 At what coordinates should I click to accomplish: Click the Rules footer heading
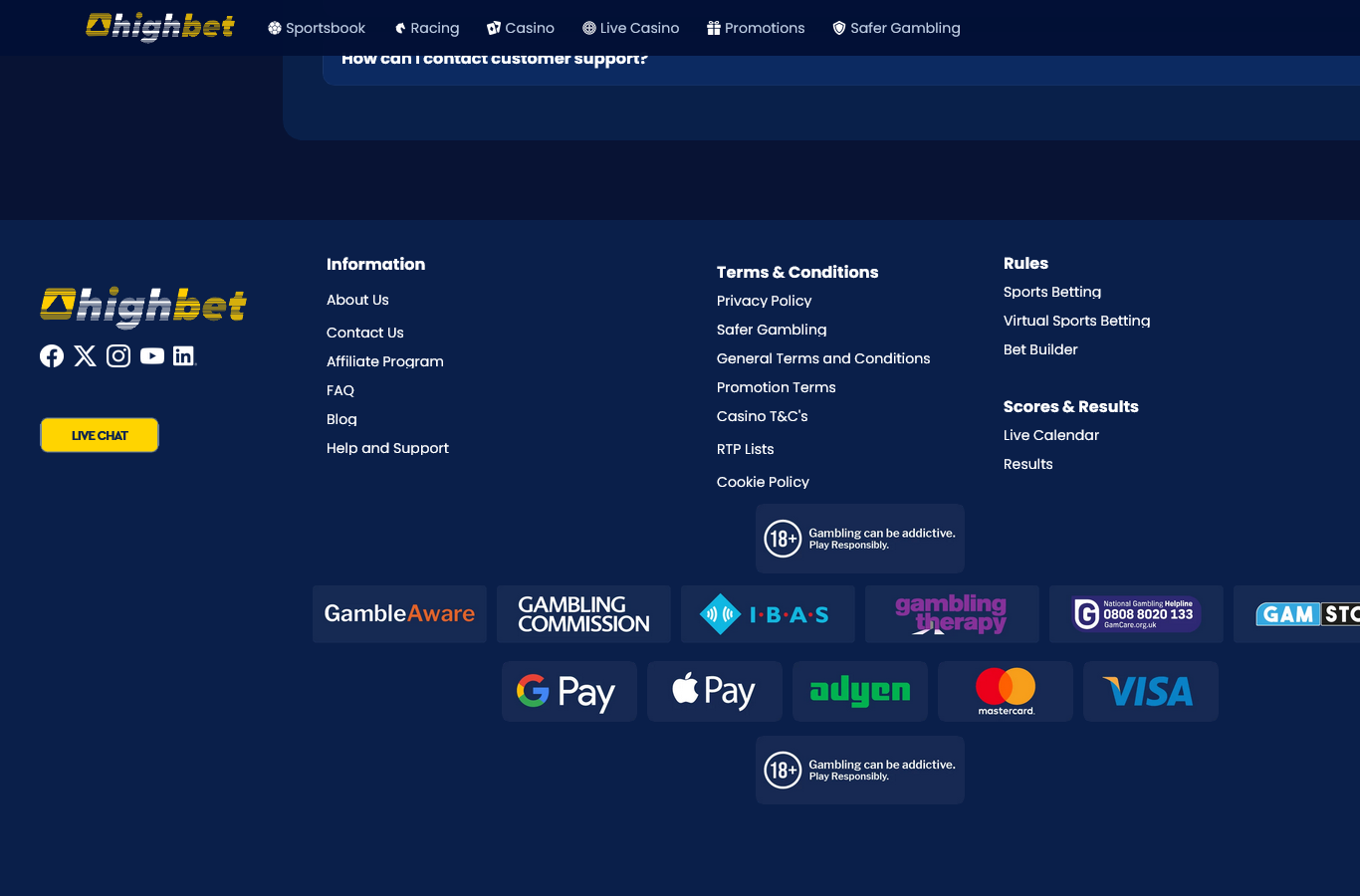(x=1025, y=263)
